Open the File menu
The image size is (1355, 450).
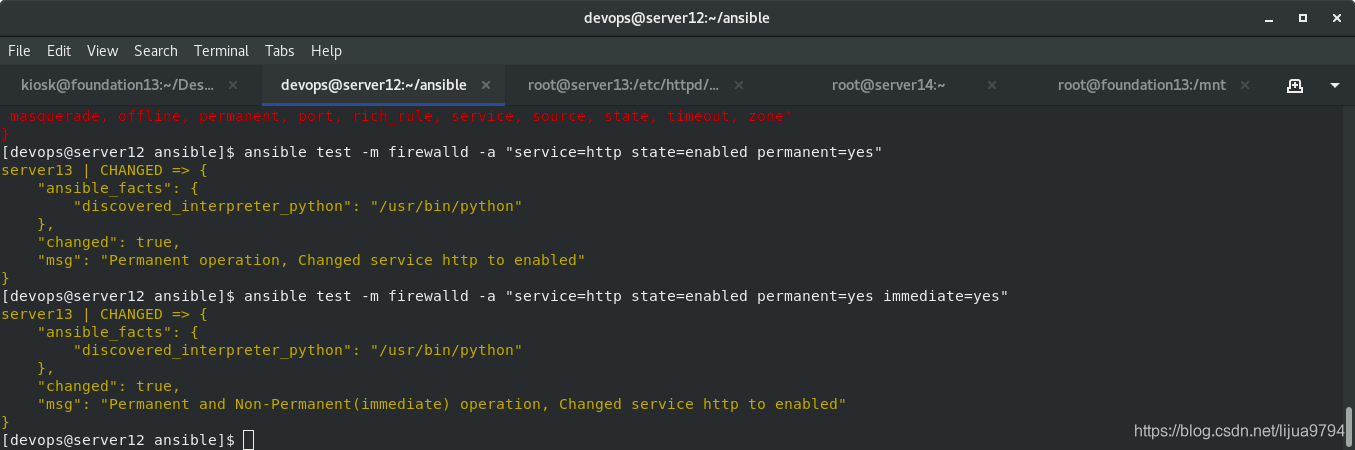click(19, 50)
